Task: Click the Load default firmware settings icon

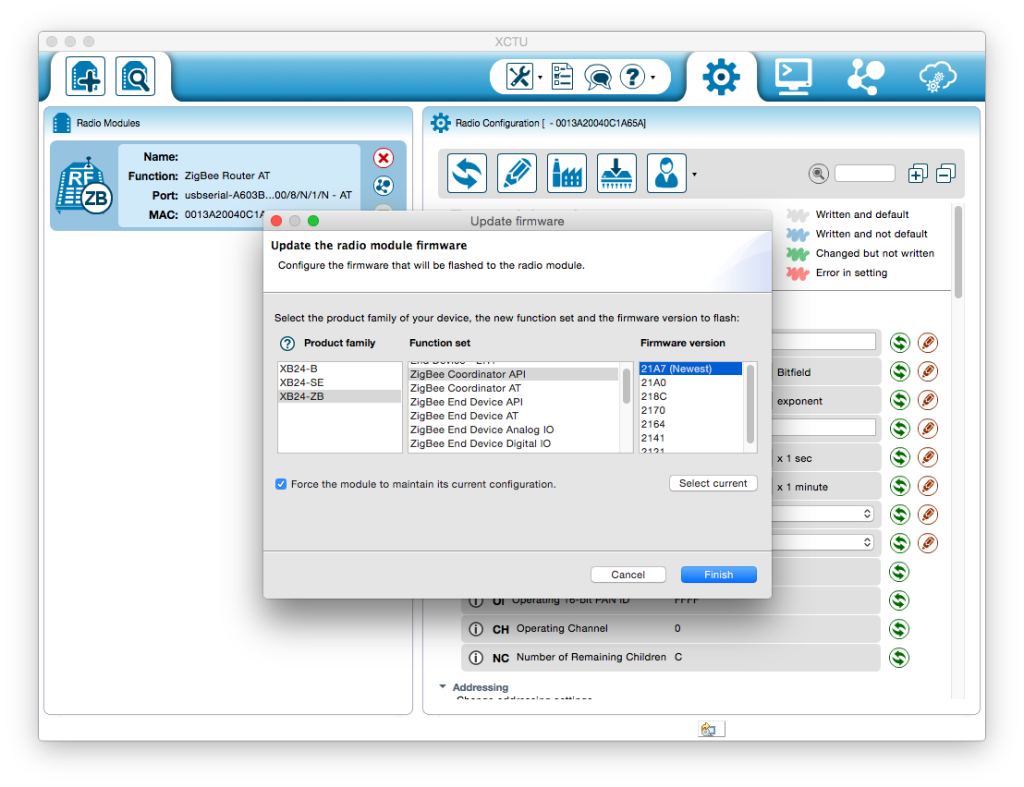Action: (567, 173)
